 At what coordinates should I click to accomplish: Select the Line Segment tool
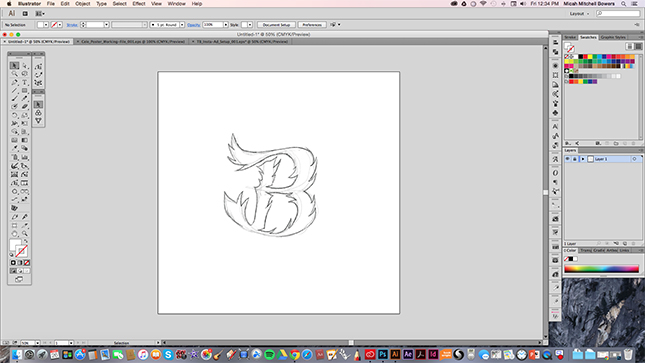click(14, 91)
